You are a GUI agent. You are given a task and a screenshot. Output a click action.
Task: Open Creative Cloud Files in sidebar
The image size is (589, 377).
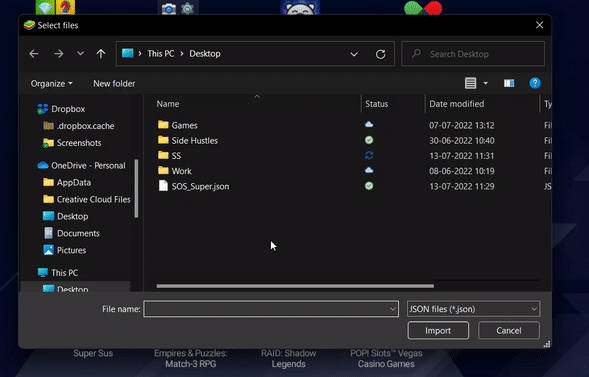pyautogui.click(x=87, y=199)
